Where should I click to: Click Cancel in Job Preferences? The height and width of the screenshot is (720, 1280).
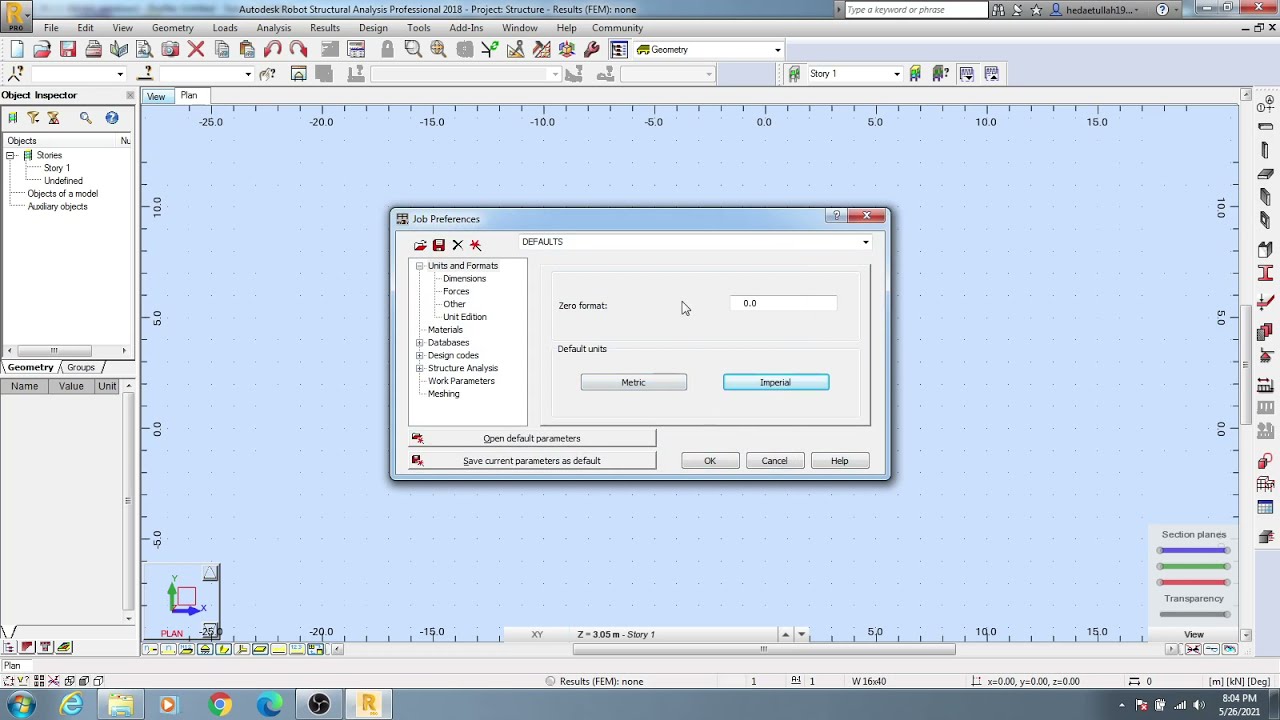point(775,461)
